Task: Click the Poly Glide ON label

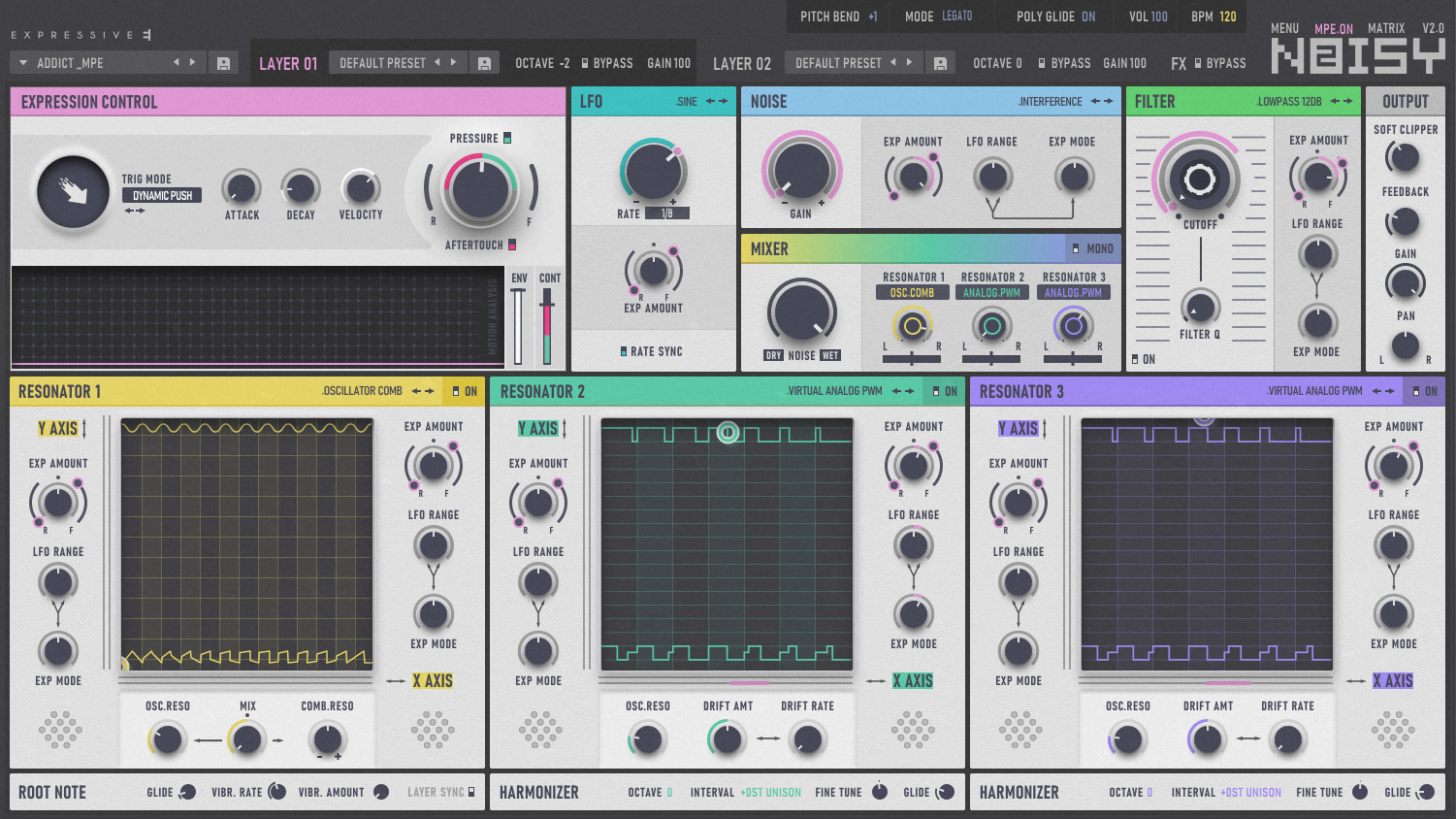Action: pyautogui.click(x=1088, y=16)
